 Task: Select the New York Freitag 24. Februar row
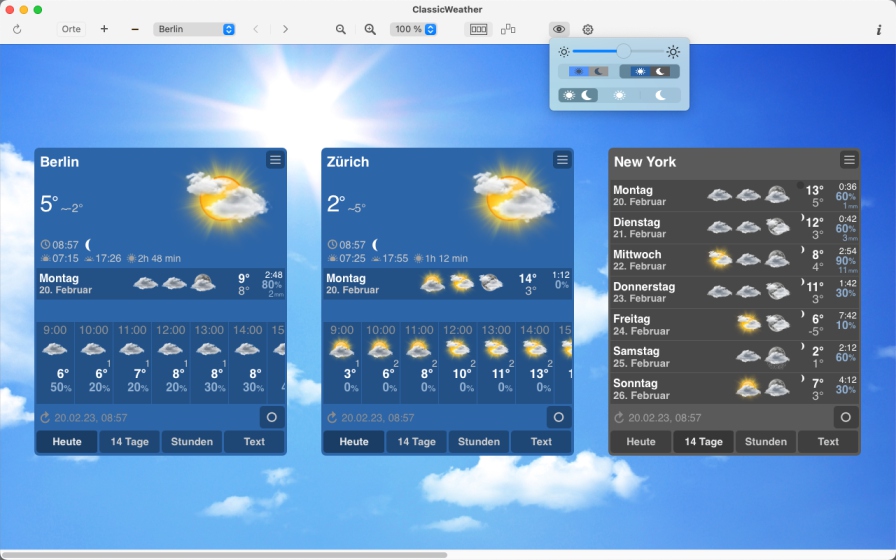734,325
